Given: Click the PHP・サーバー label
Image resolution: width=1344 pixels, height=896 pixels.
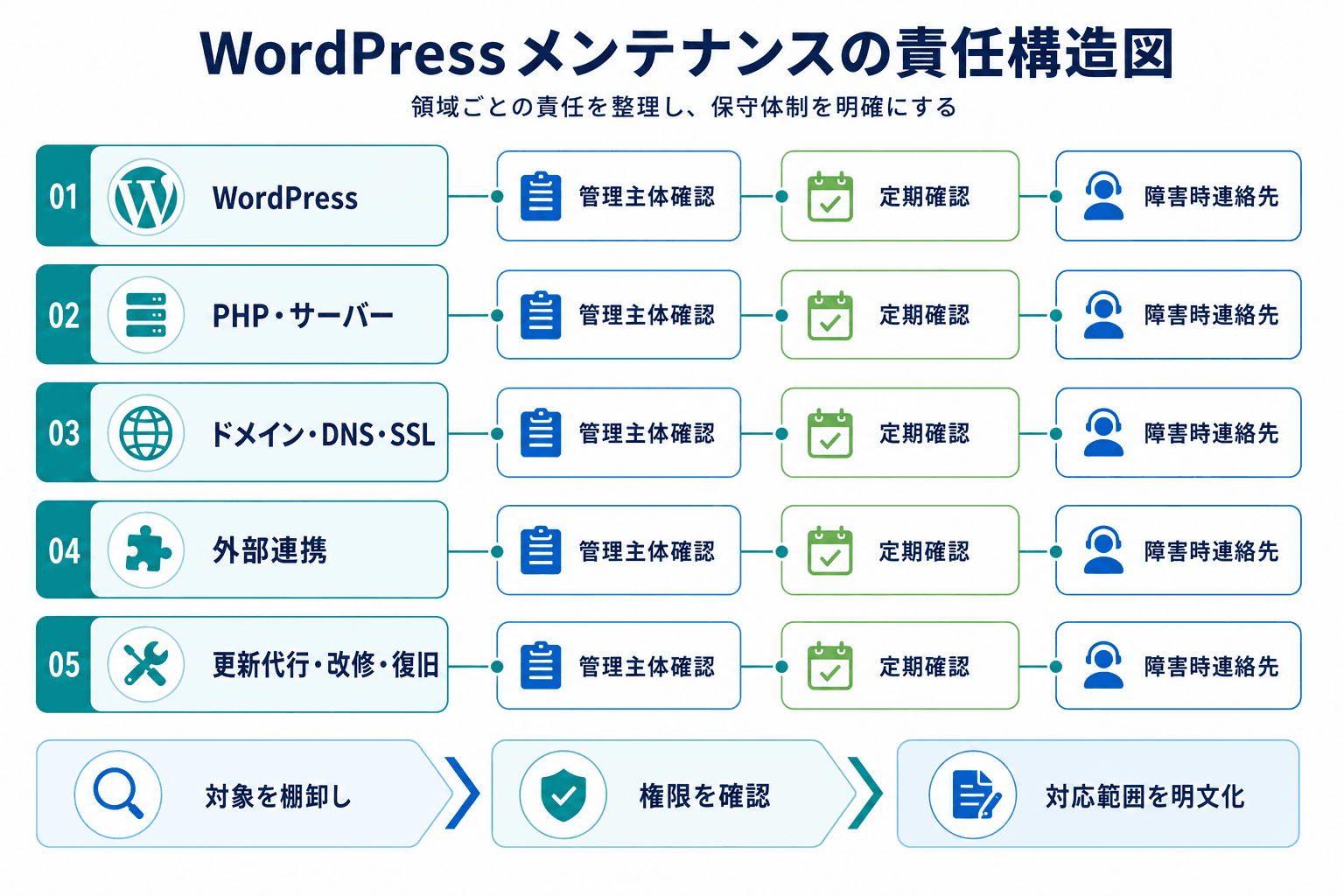Looking at the screenshot, I should 303,315.
